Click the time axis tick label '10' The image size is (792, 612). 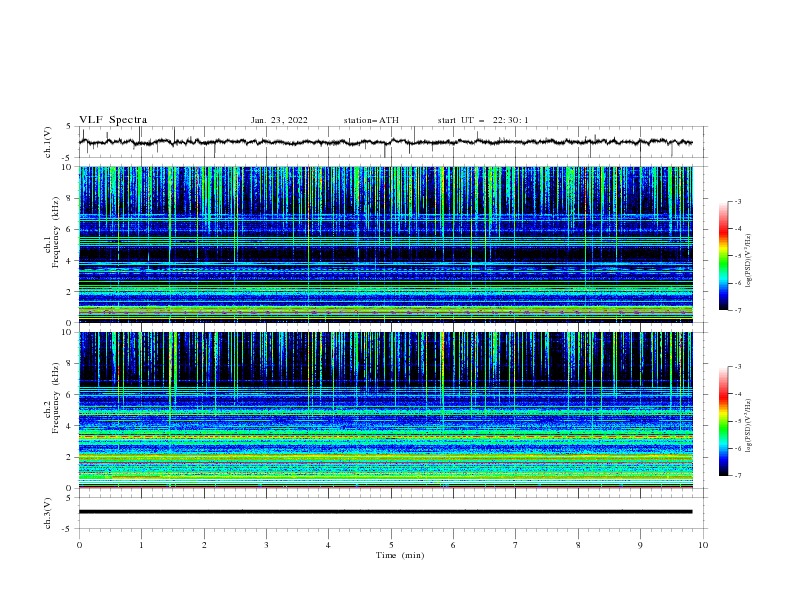[703, 545]
